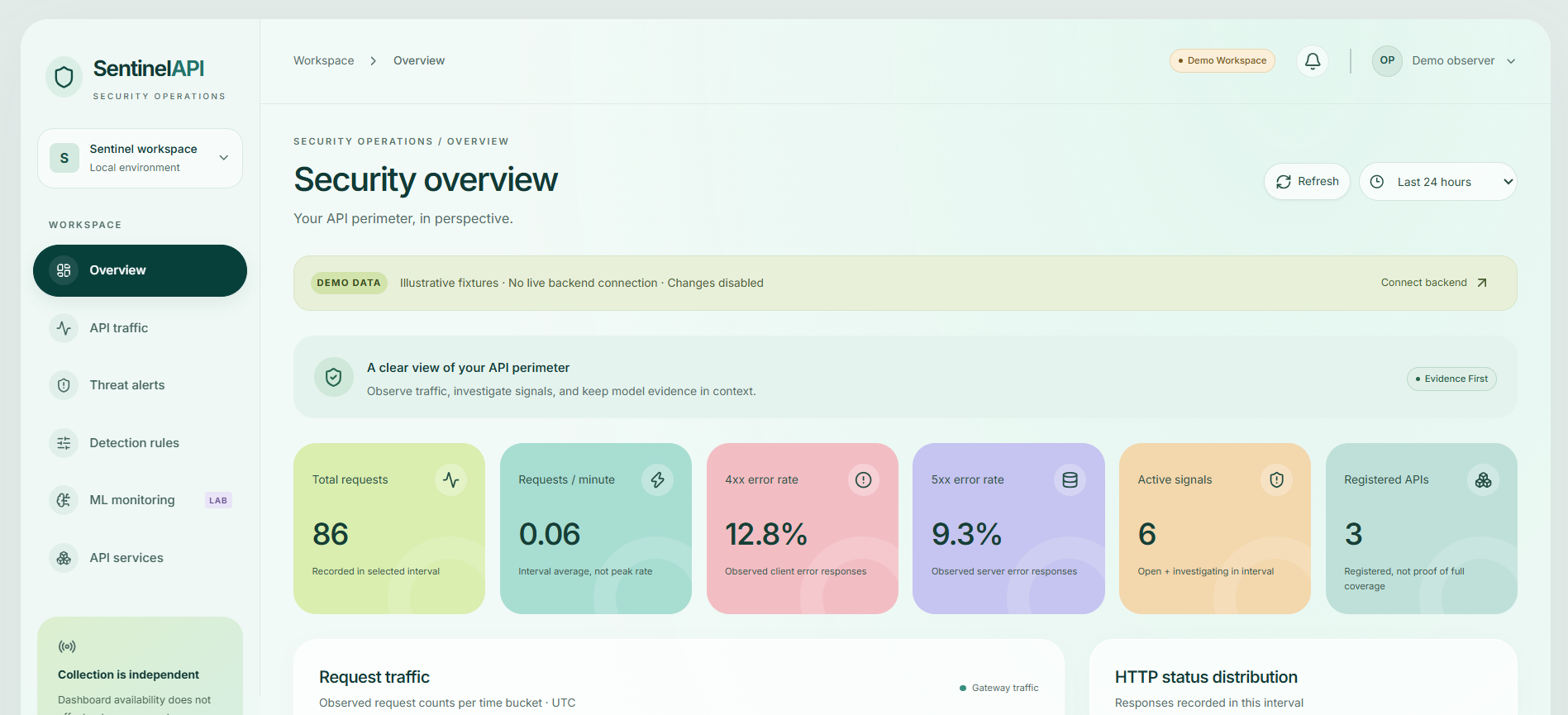Click the Connect backend arrow icon

coord(1482,283)
